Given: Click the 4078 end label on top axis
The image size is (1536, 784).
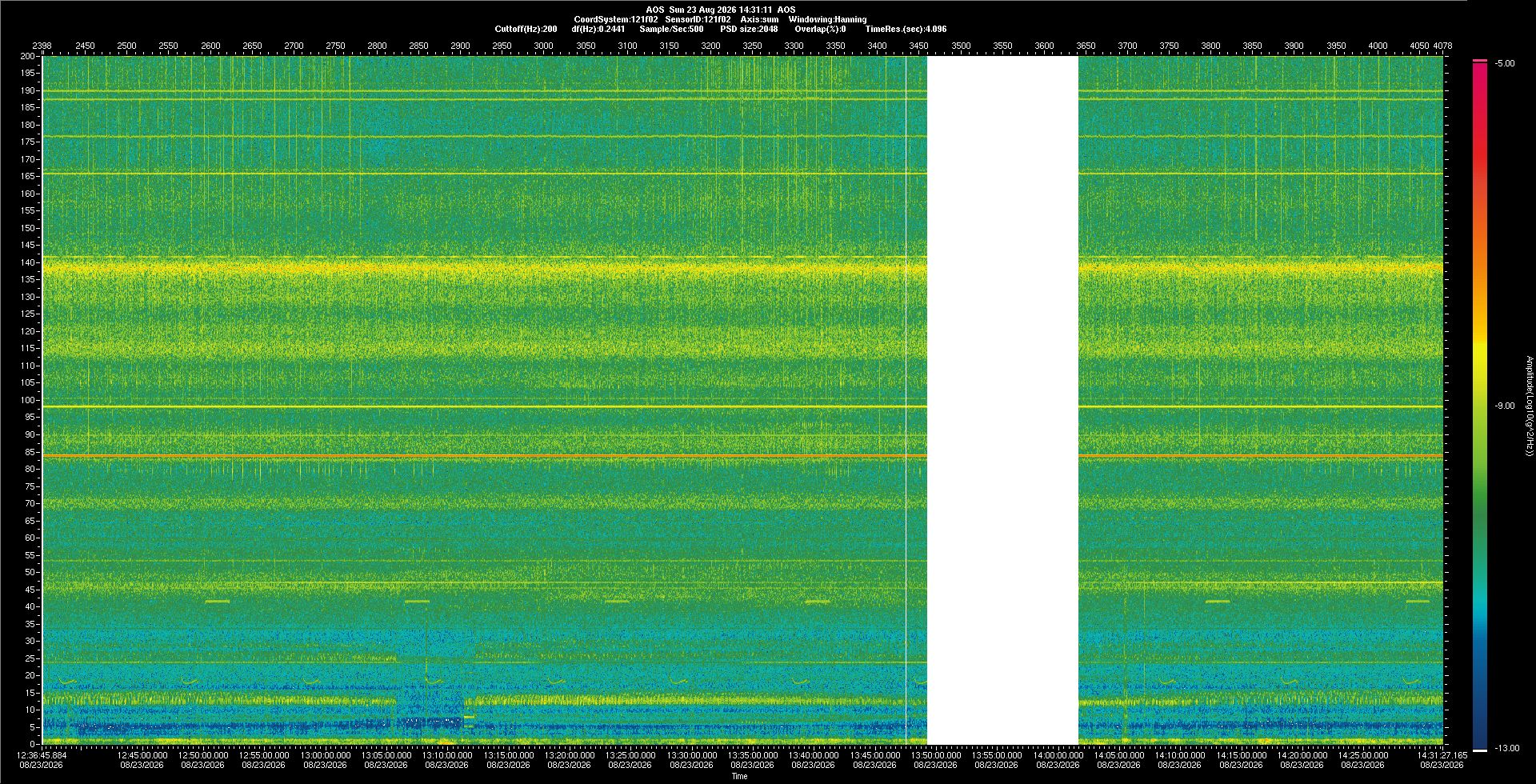Looking at the screenshot, I should point(1442,46).
